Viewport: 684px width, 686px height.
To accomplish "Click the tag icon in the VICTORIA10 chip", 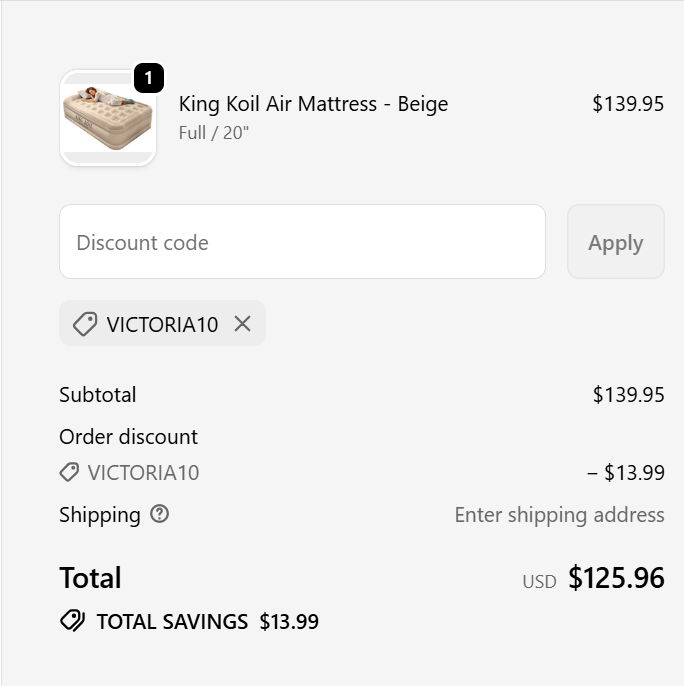I will click(85, 324).
